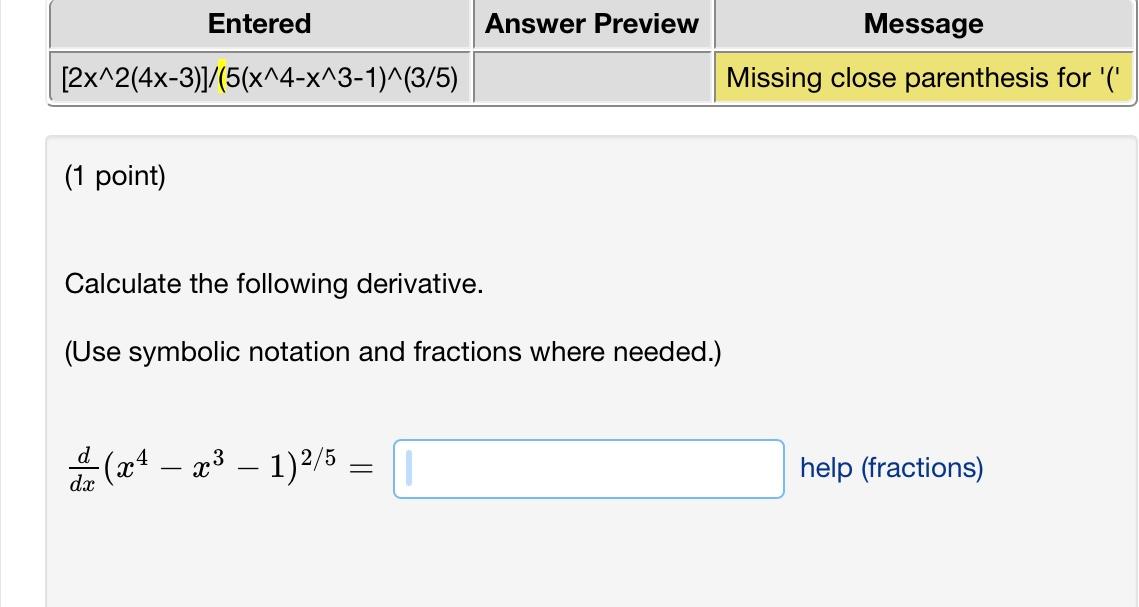Click the empty Answer Preview cell
This screenshot has width=1139, height=607.
click(590, 77)
